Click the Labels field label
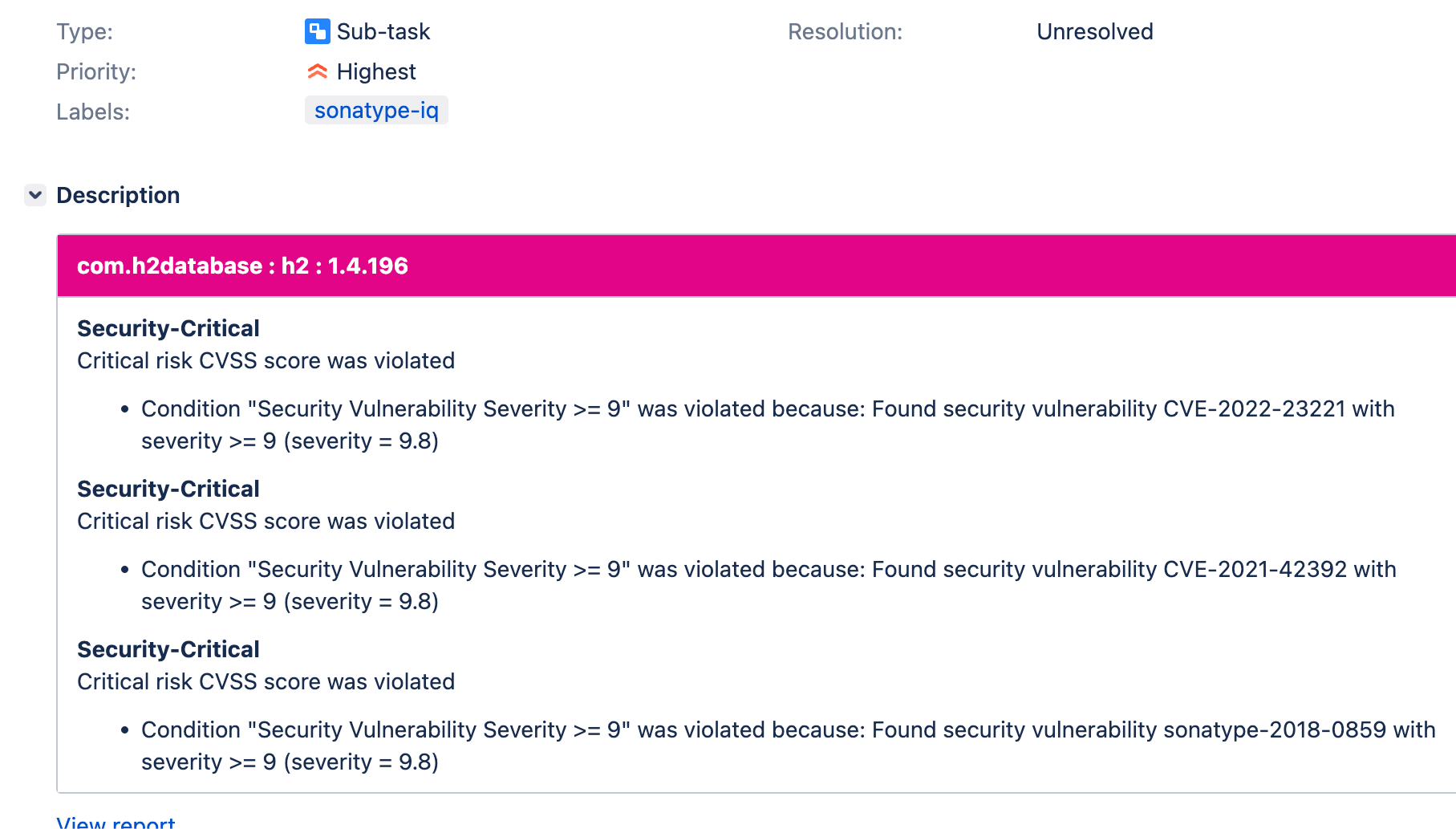Viewport: 1456px width, 829px height. pos(93,112)
